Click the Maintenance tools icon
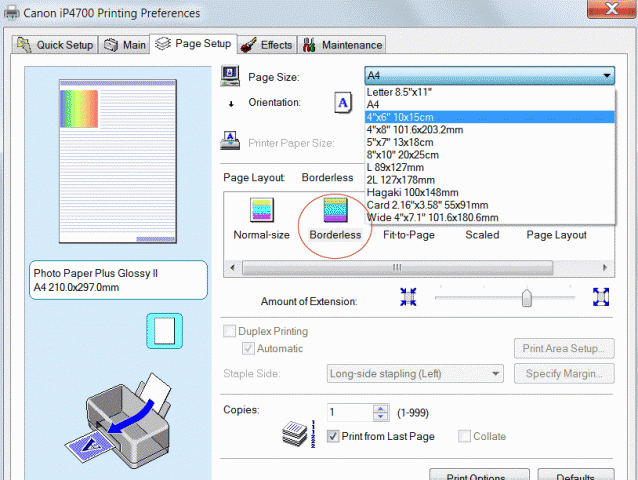 pos(309,45)
